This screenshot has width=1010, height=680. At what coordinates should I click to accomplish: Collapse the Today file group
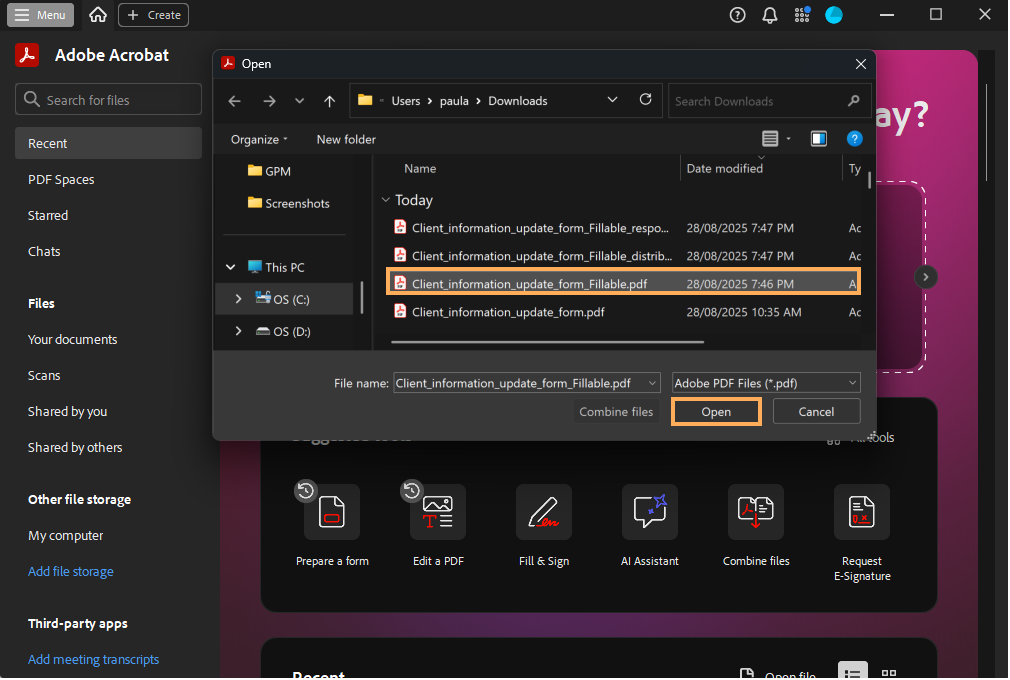pyautogui.click(x=386, y=200)
